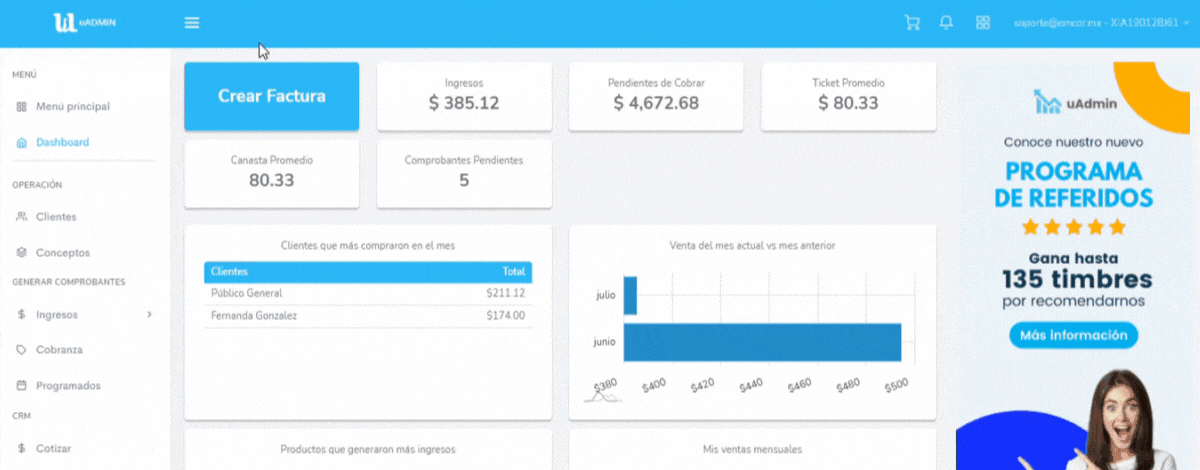This screenshot has width=1200, height=470.
Task: Select the Fernanda Gonzalez row
Action: pyautogui.click(x=368, y=316)
